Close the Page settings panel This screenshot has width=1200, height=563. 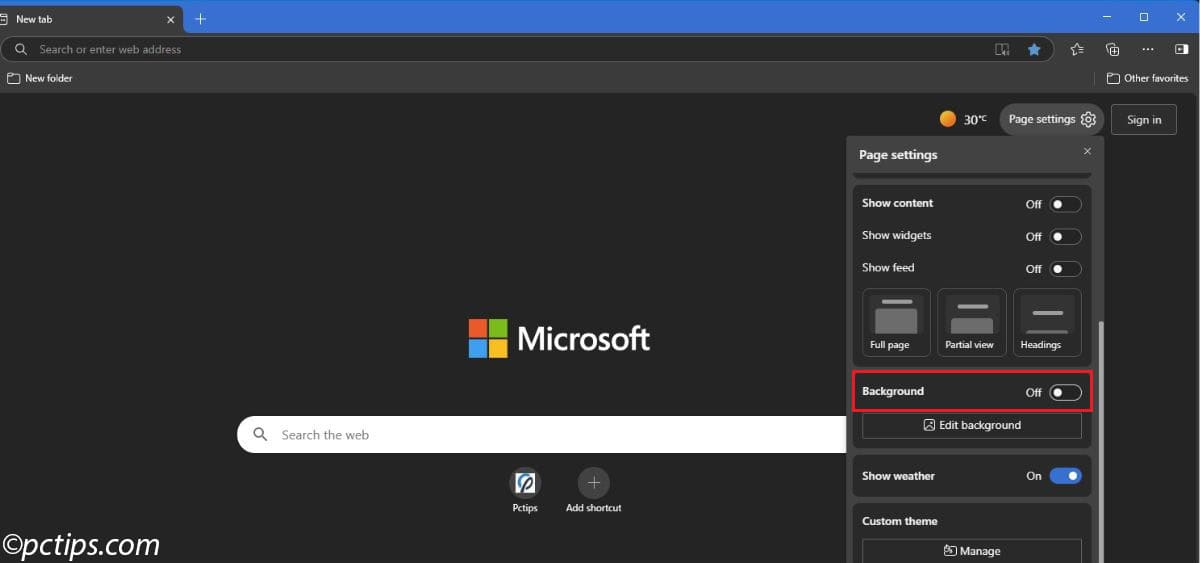[x=1087, y=151]
